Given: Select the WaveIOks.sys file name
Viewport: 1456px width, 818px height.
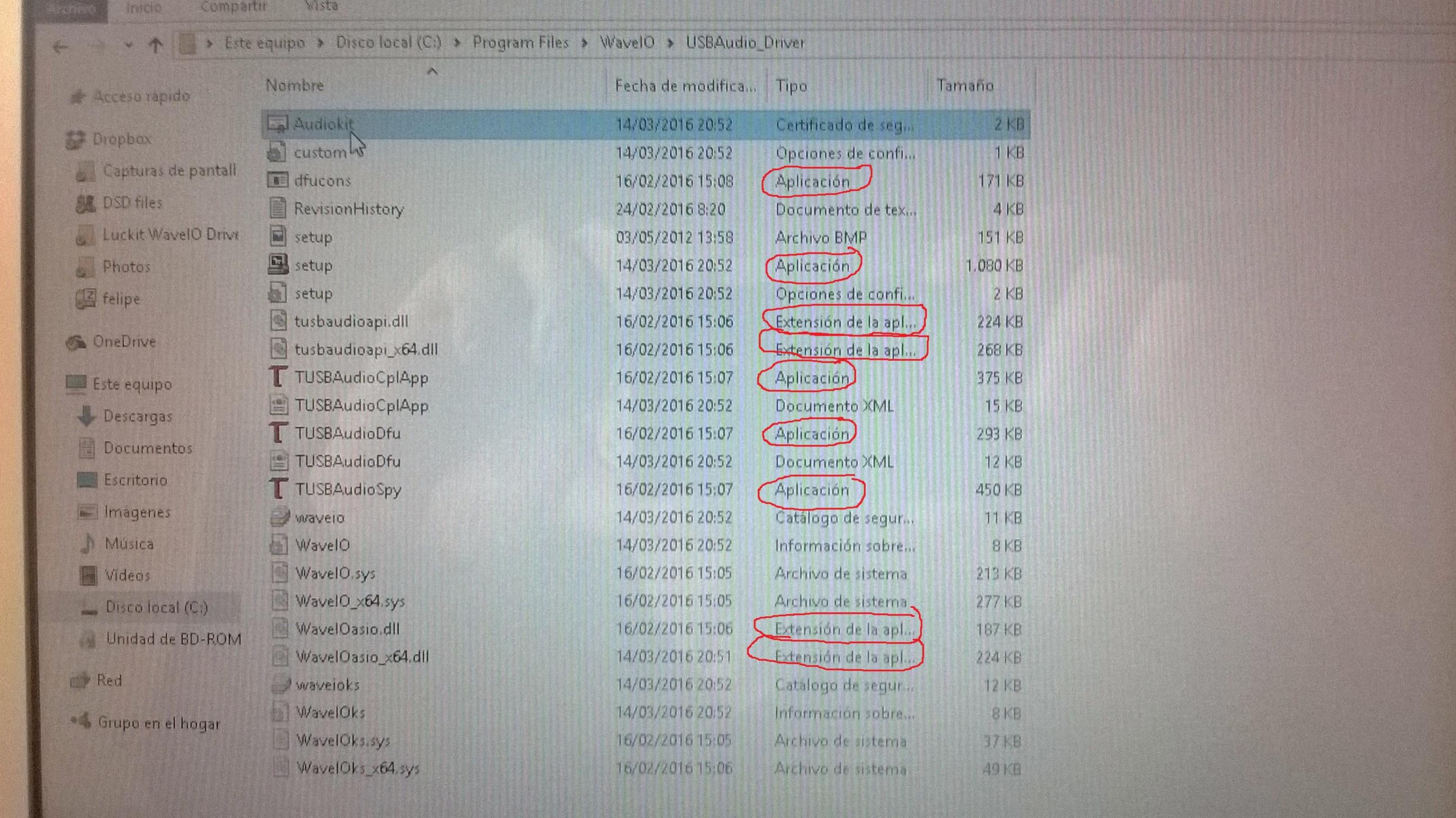Looking at the screenshot, I should (343, 740).
